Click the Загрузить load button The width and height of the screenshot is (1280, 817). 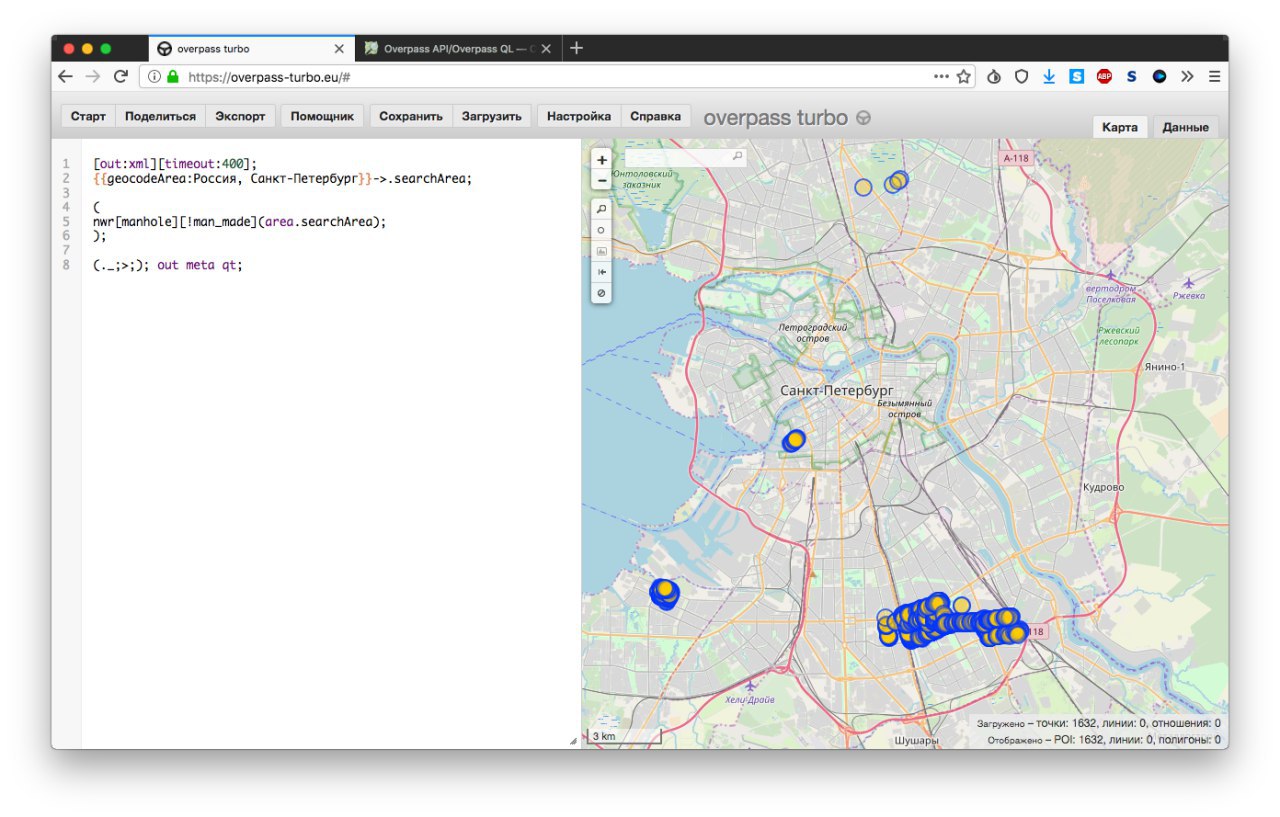491,116
